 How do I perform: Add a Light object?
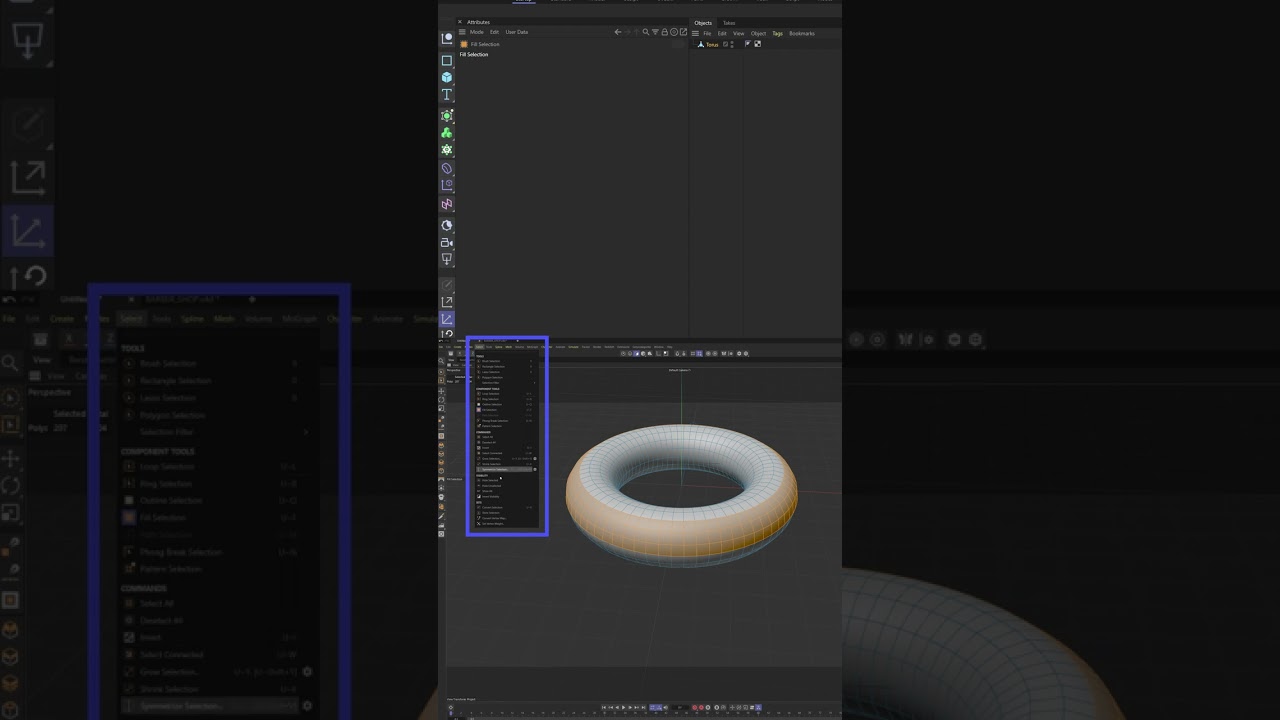pos(447,259)
